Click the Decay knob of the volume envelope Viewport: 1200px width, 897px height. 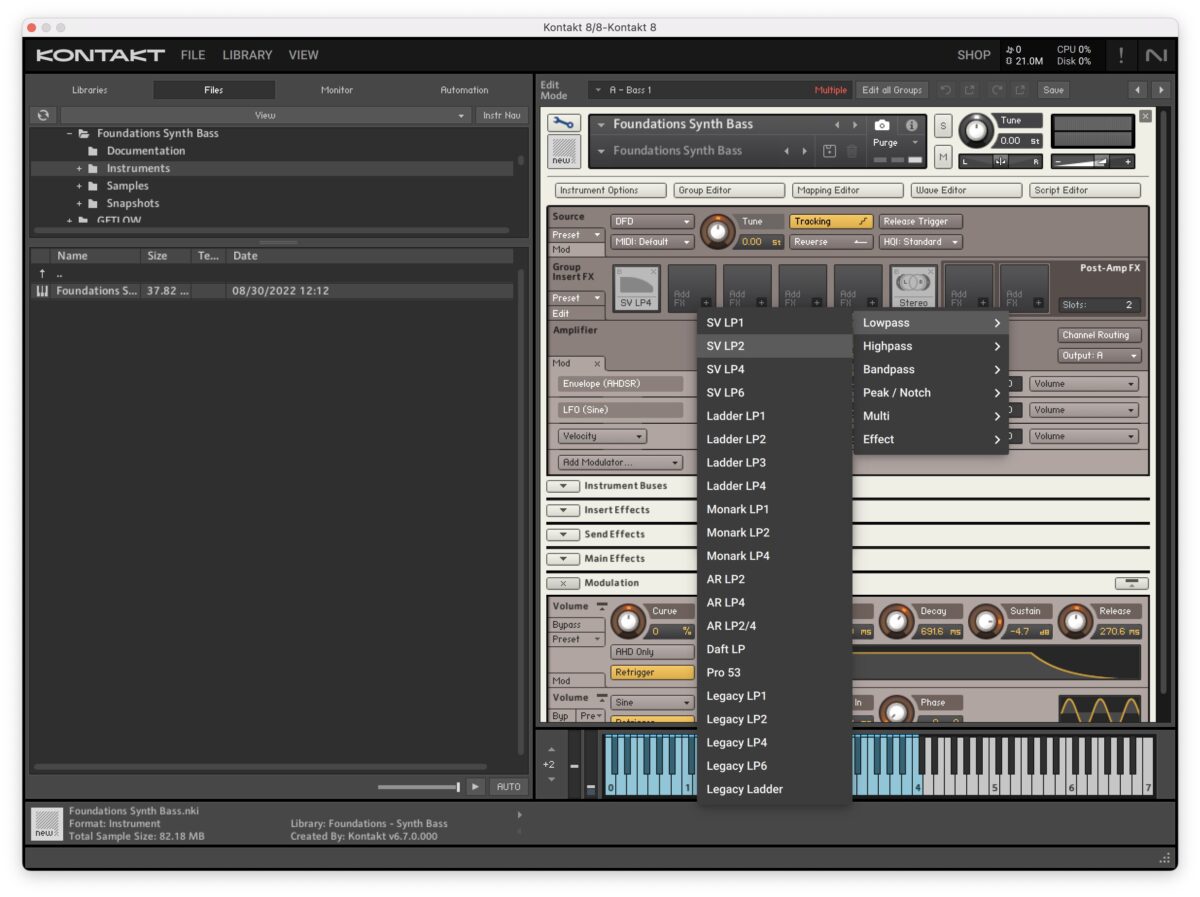(x=897, y=621)
